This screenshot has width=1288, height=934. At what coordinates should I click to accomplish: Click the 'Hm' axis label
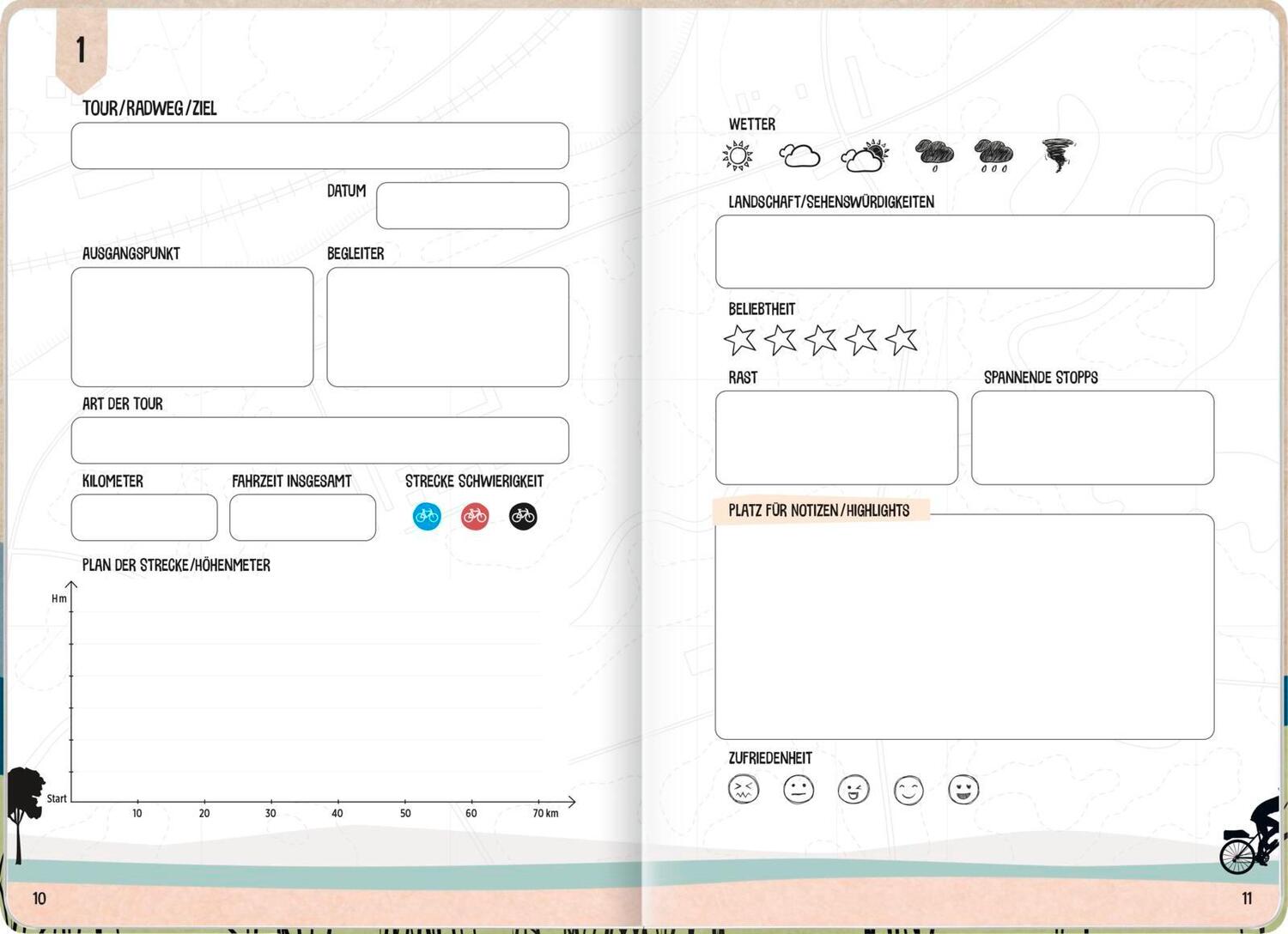[58, 599]
